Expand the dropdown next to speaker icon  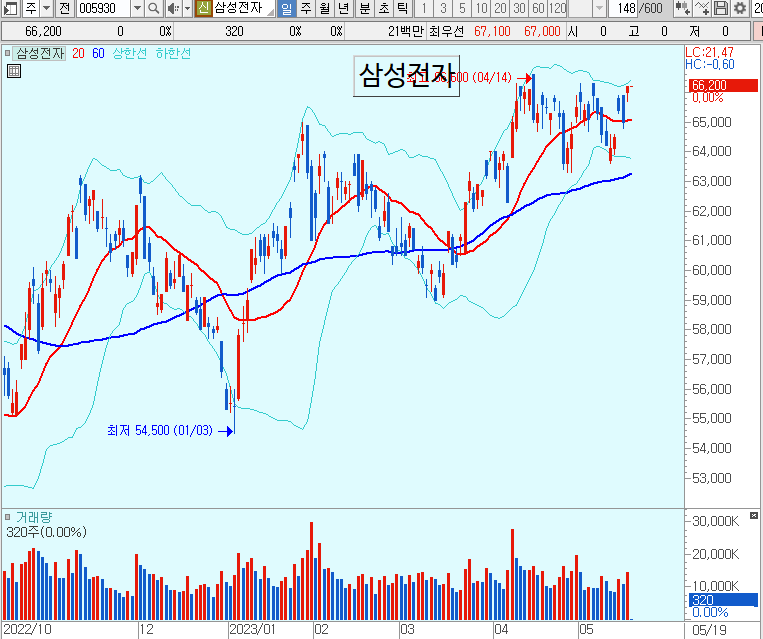coord(187,8)
